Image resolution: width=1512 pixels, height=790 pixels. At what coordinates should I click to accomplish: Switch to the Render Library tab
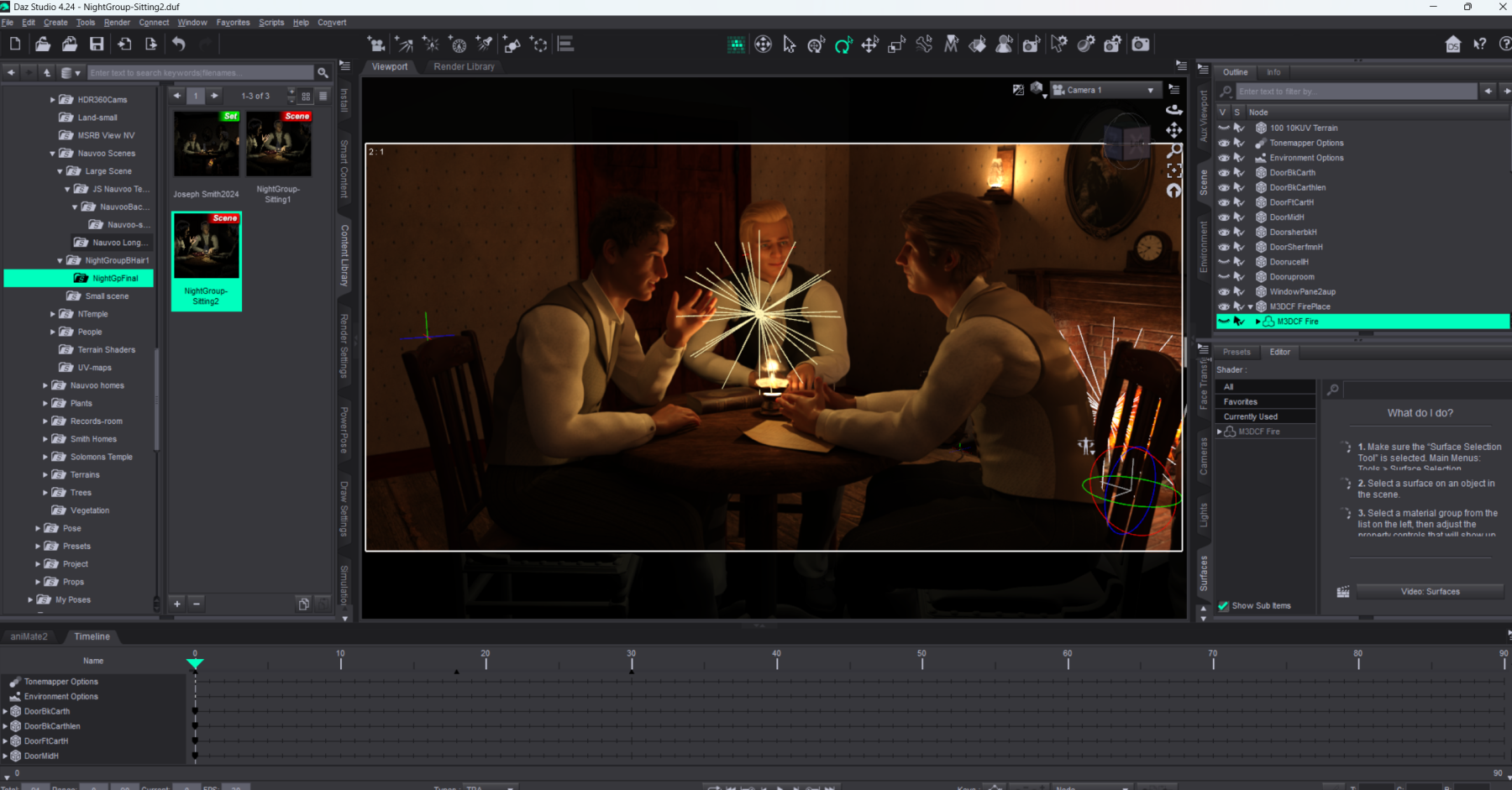(464, 66)
